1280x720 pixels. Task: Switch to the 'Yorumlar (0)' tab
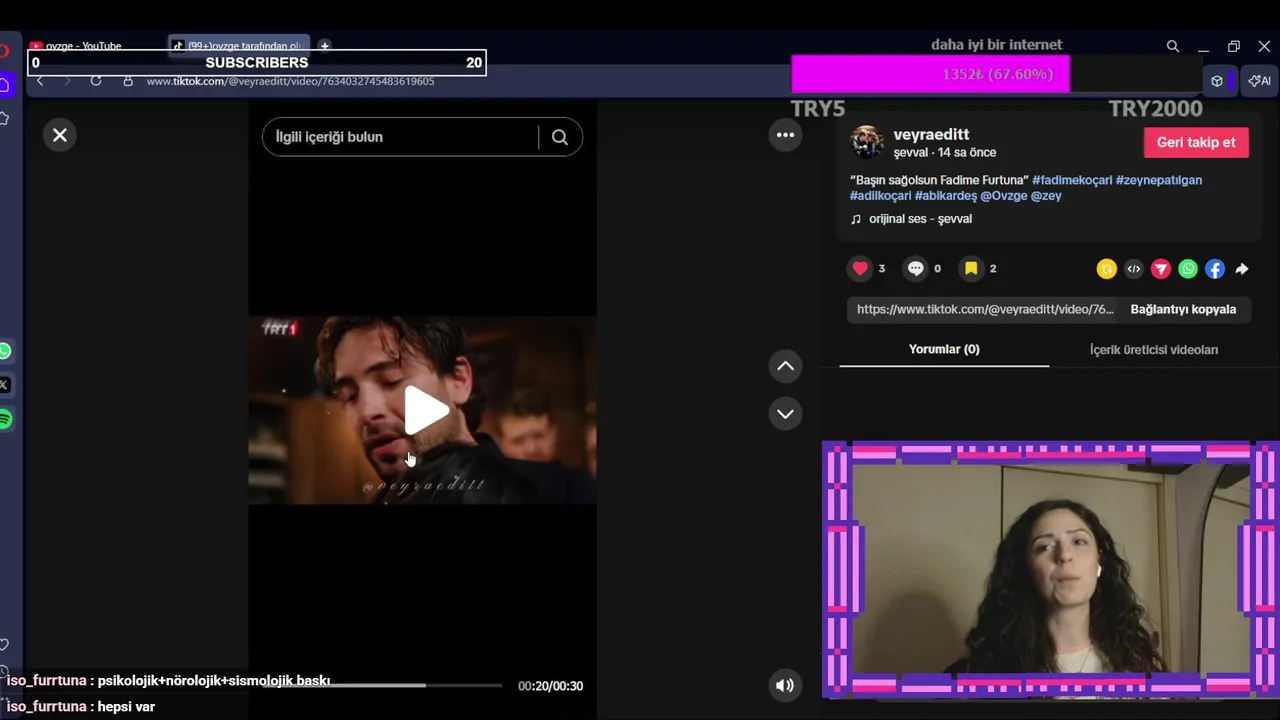pyautogui.click(x=944, y=349)
